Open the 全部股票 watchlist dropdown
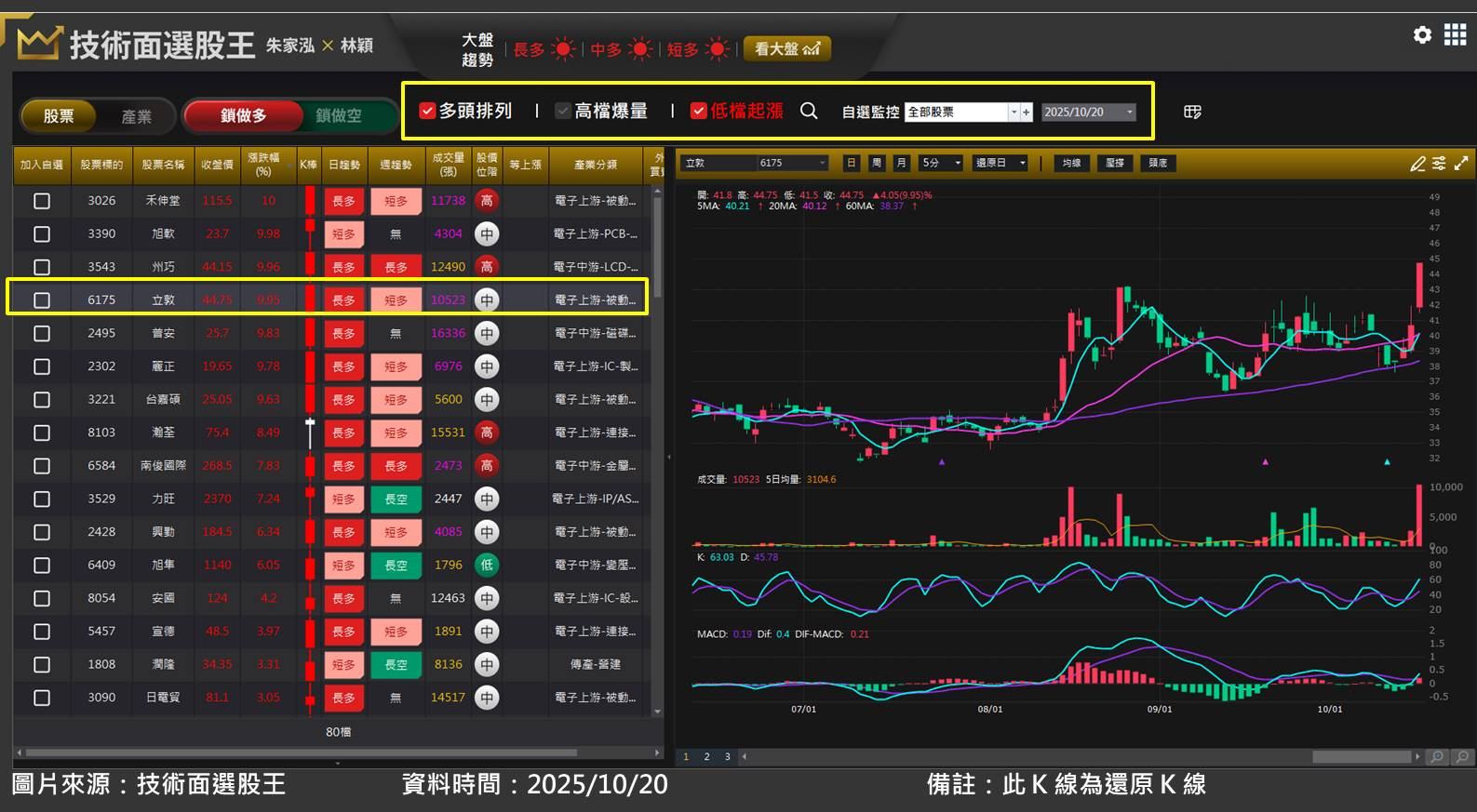 click(x=1014, y=113)
